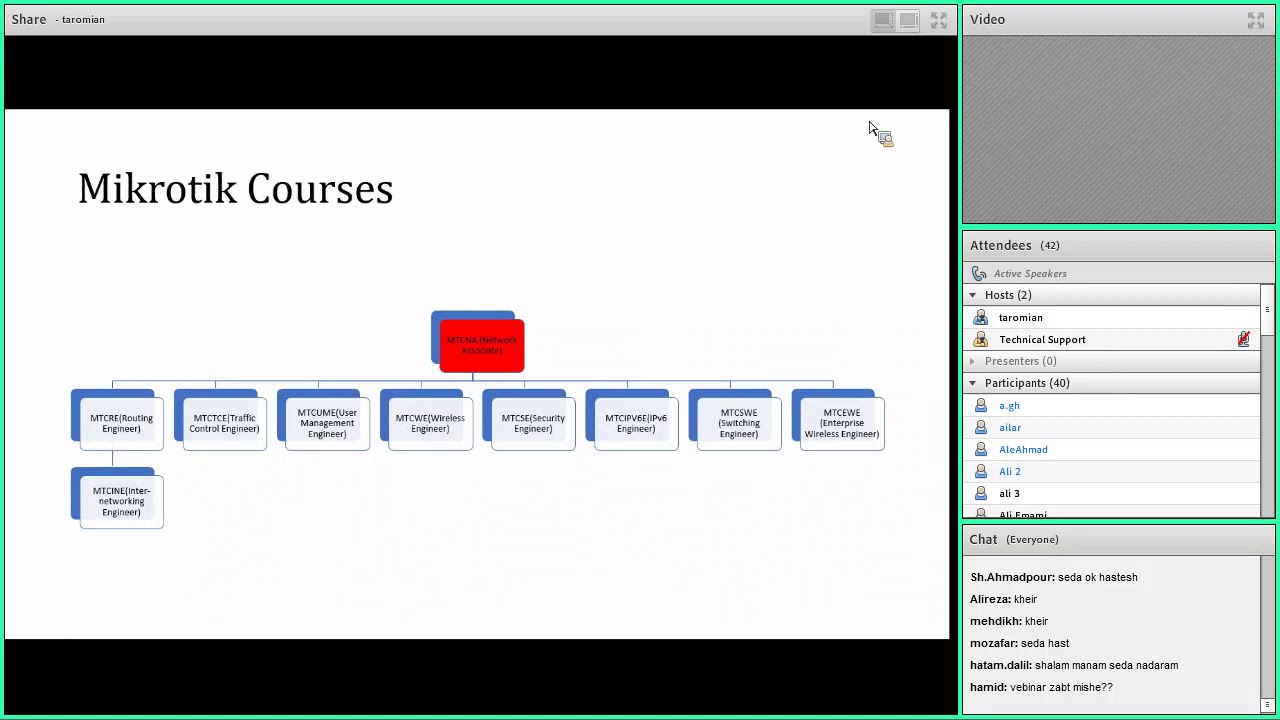Image resolution: width=1280 pixels, height=720 pixels.
Task: Maximize the Share pod with the fullscreen icon
Action: tap(939, 20)
